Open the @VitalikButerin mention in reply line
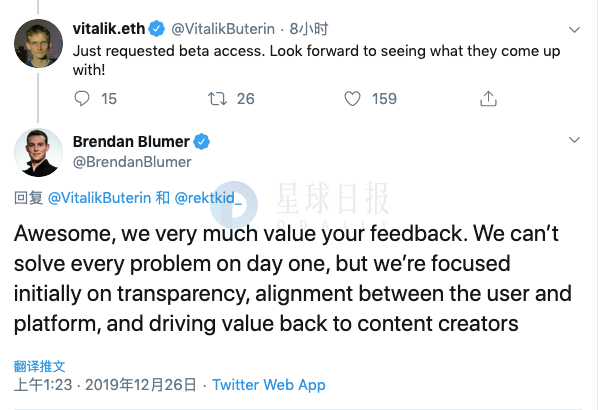 point(99,198)
